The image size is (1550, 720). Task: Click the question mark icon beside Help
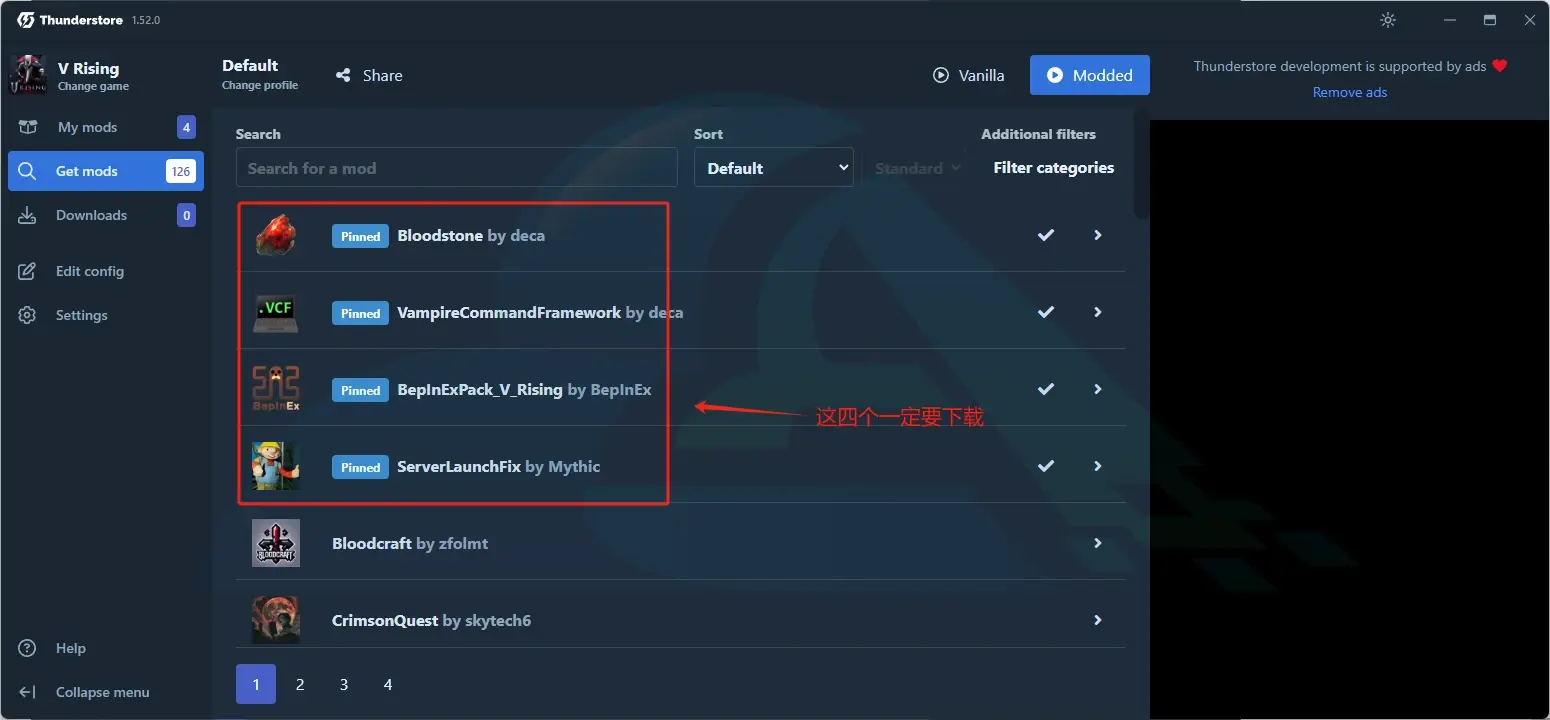pos(28,648)
